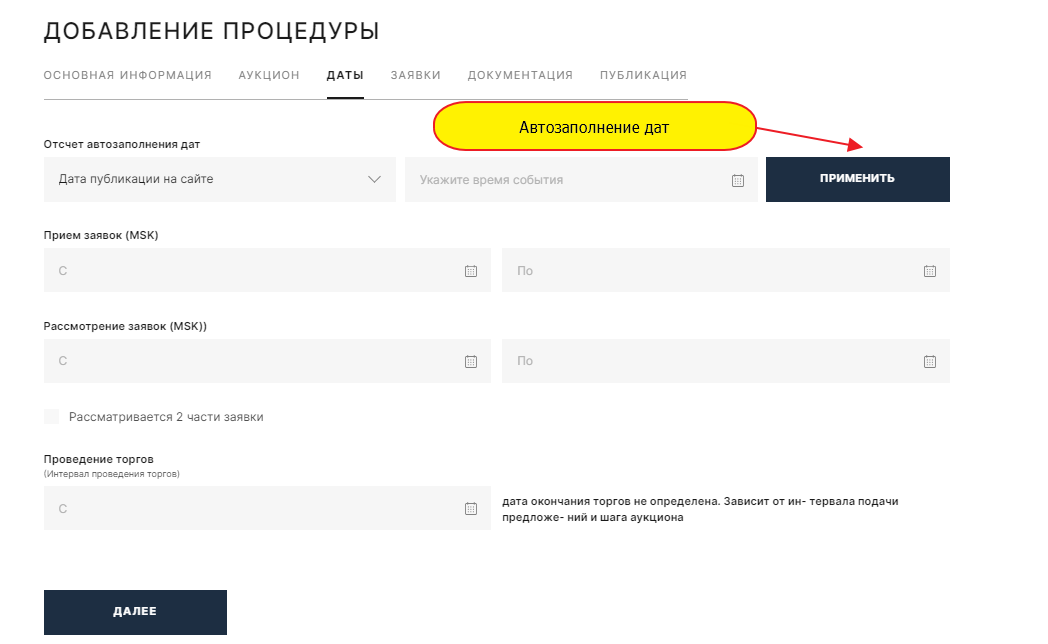
Task: Click calendar icon in Прием заявок start field
Action: [471, 271]
